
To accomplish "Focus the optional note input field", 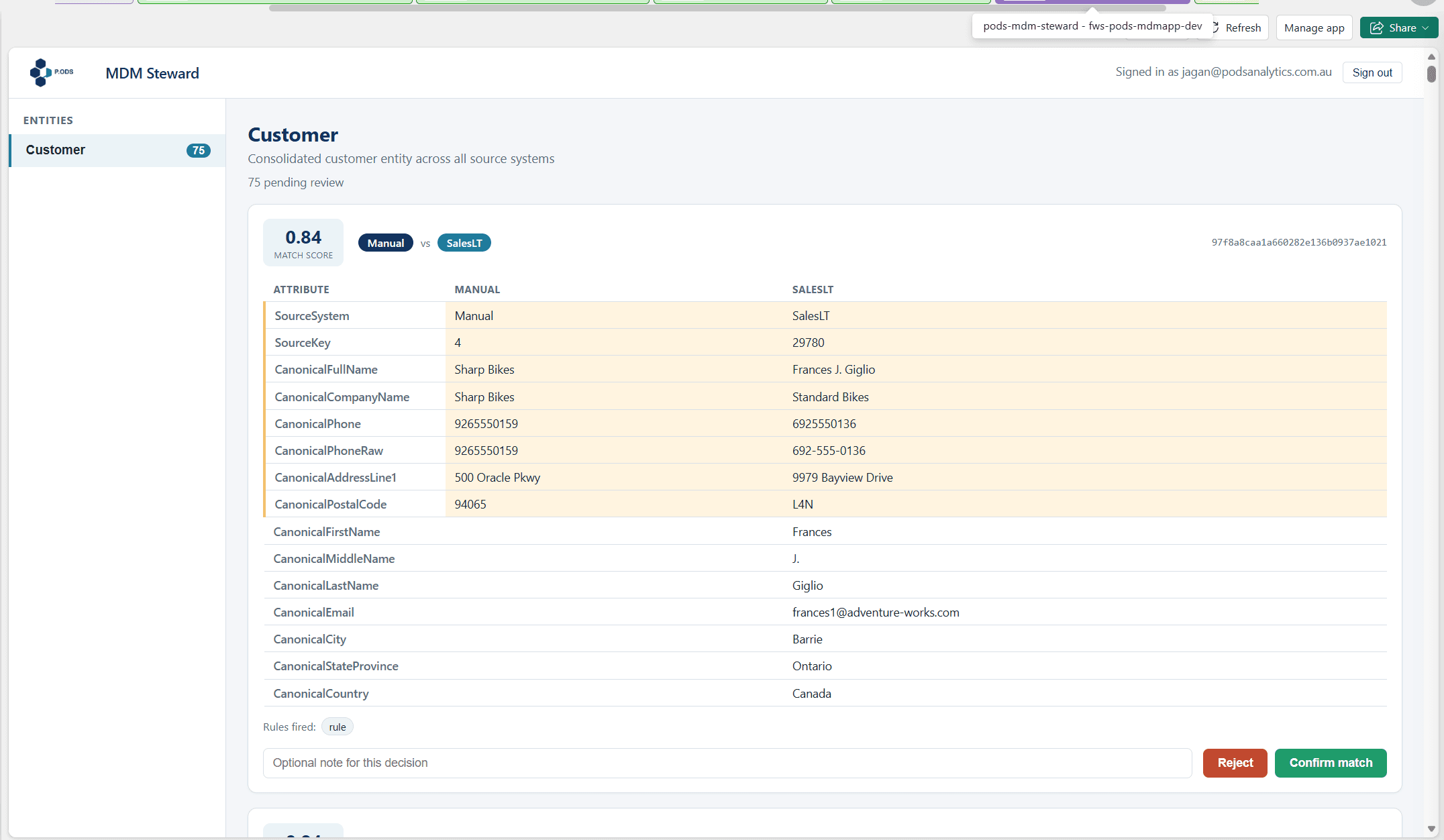I will click(727, 763).
